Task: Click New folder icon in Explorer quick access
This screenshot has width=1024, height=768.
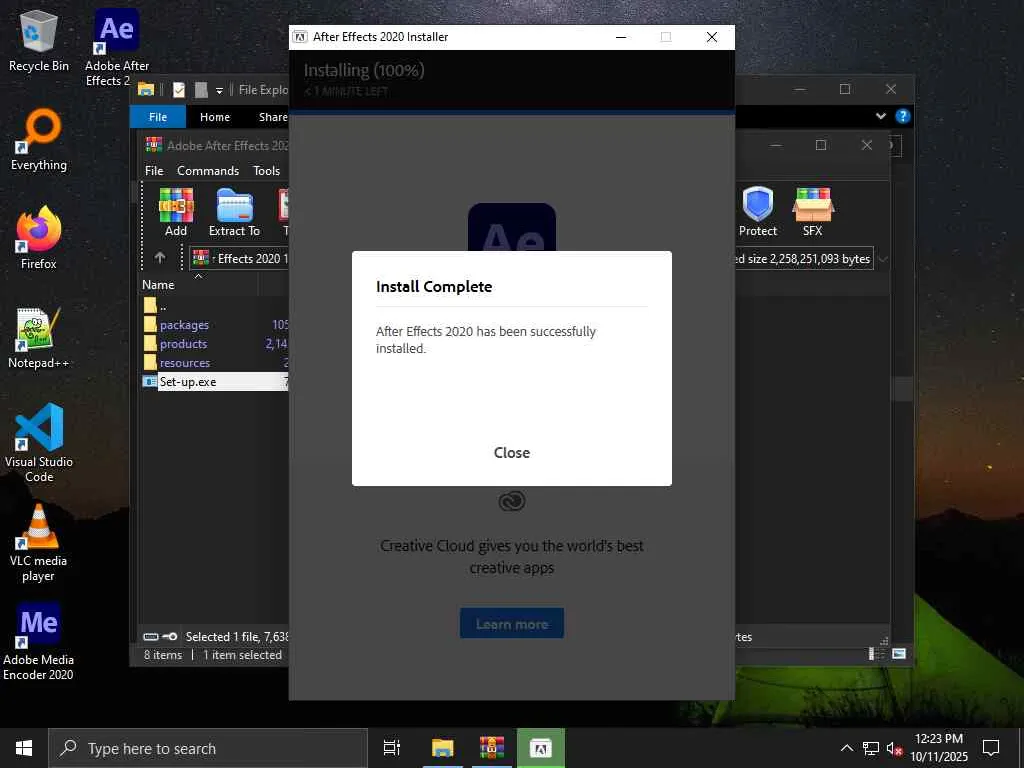Action: 202,89
